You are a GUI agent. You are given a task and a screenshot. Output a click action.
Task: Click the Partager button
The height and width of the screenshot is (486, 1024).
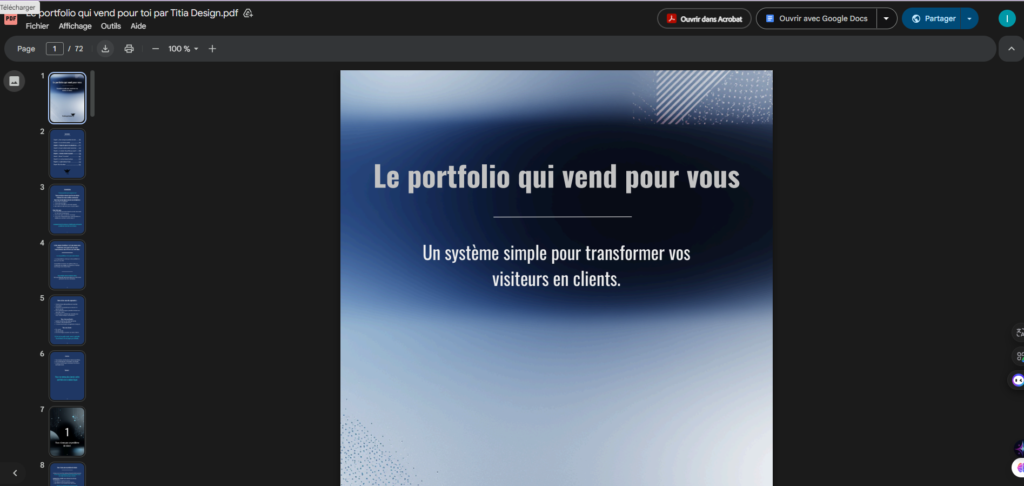coord(932,18)
